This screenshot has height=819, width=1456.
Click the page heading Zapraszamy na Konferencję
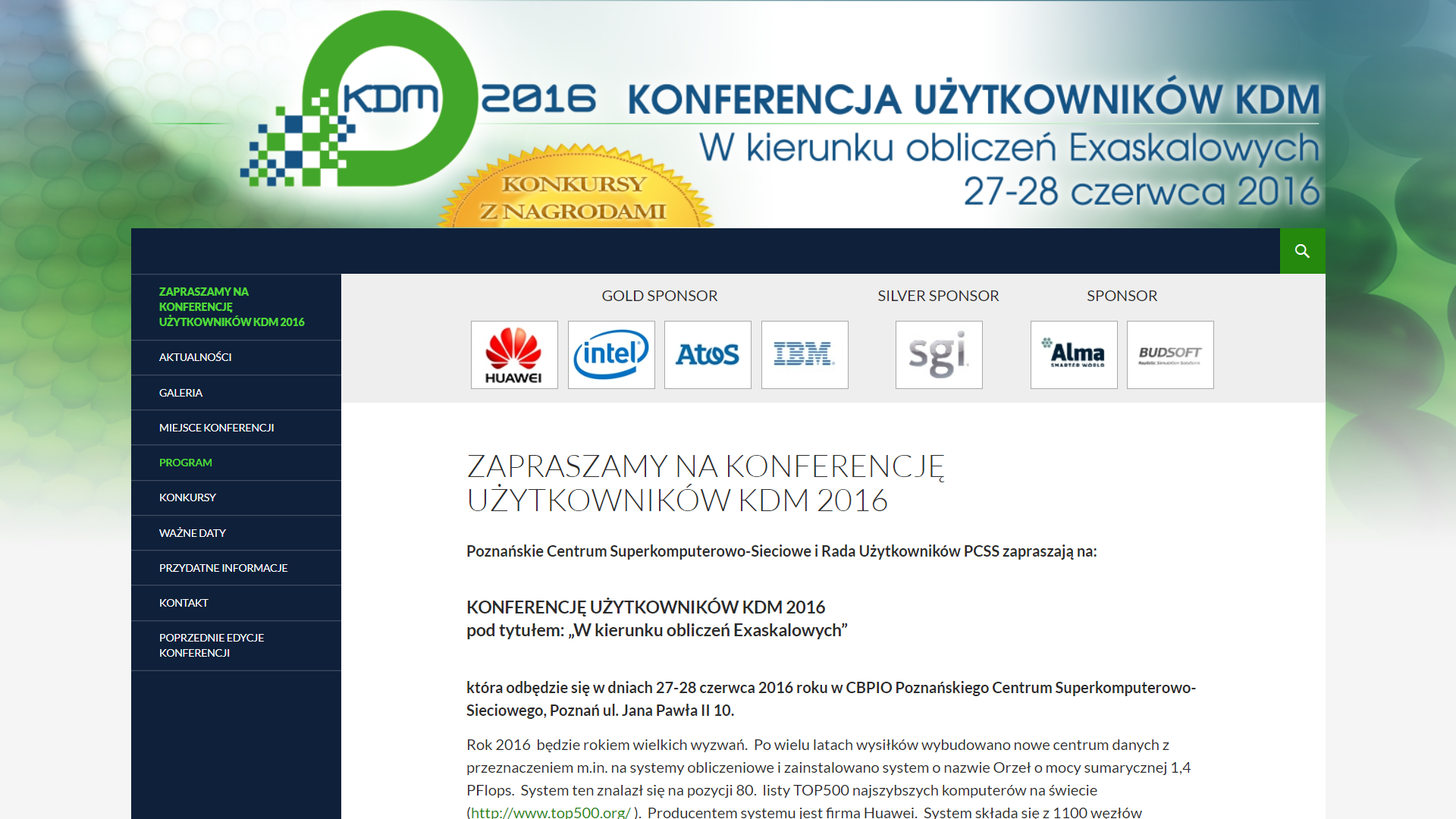click(705, 483)
